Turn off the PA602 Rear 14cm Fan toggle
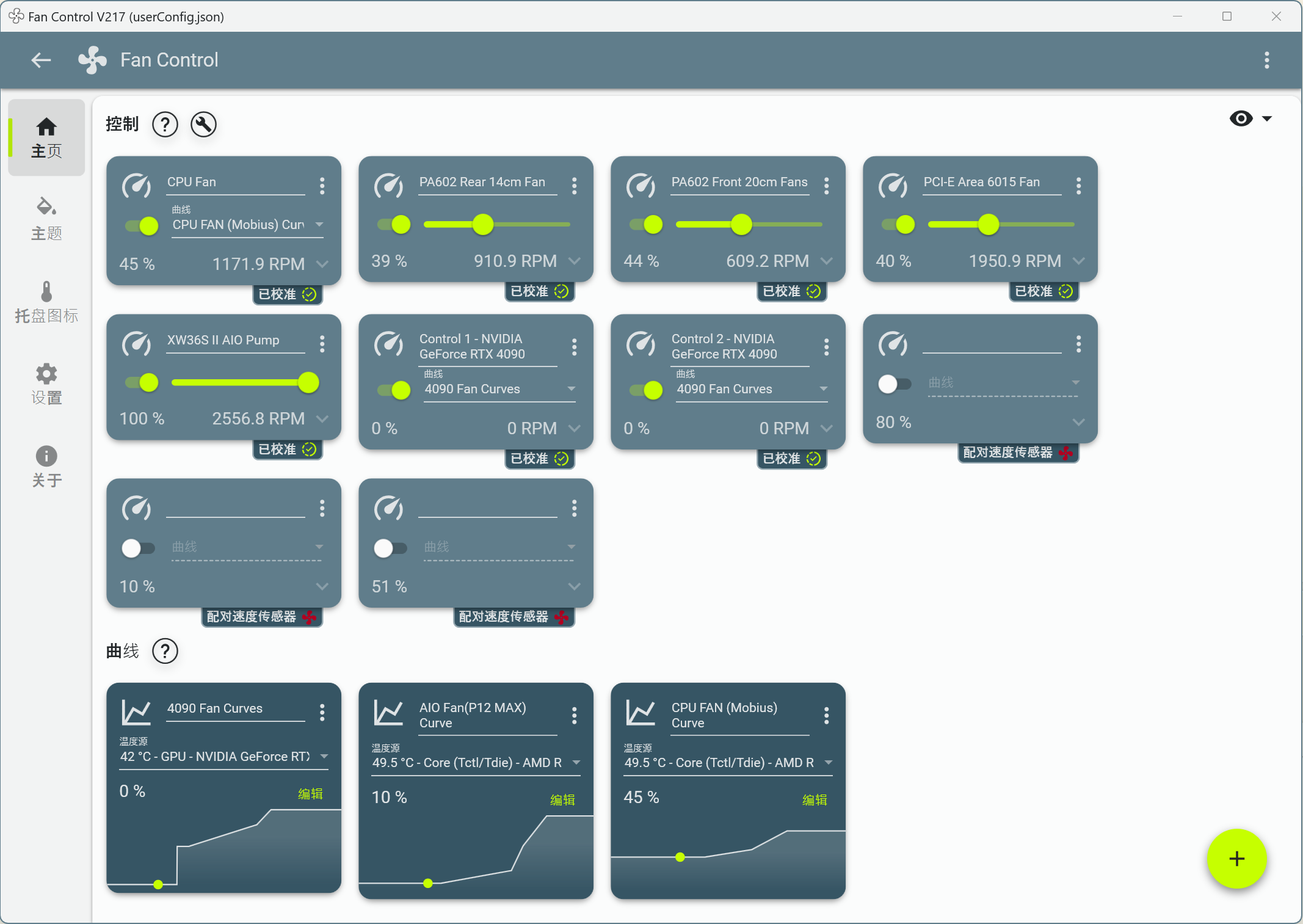Viewport: 1303px width, 924px height. point(394,225)
